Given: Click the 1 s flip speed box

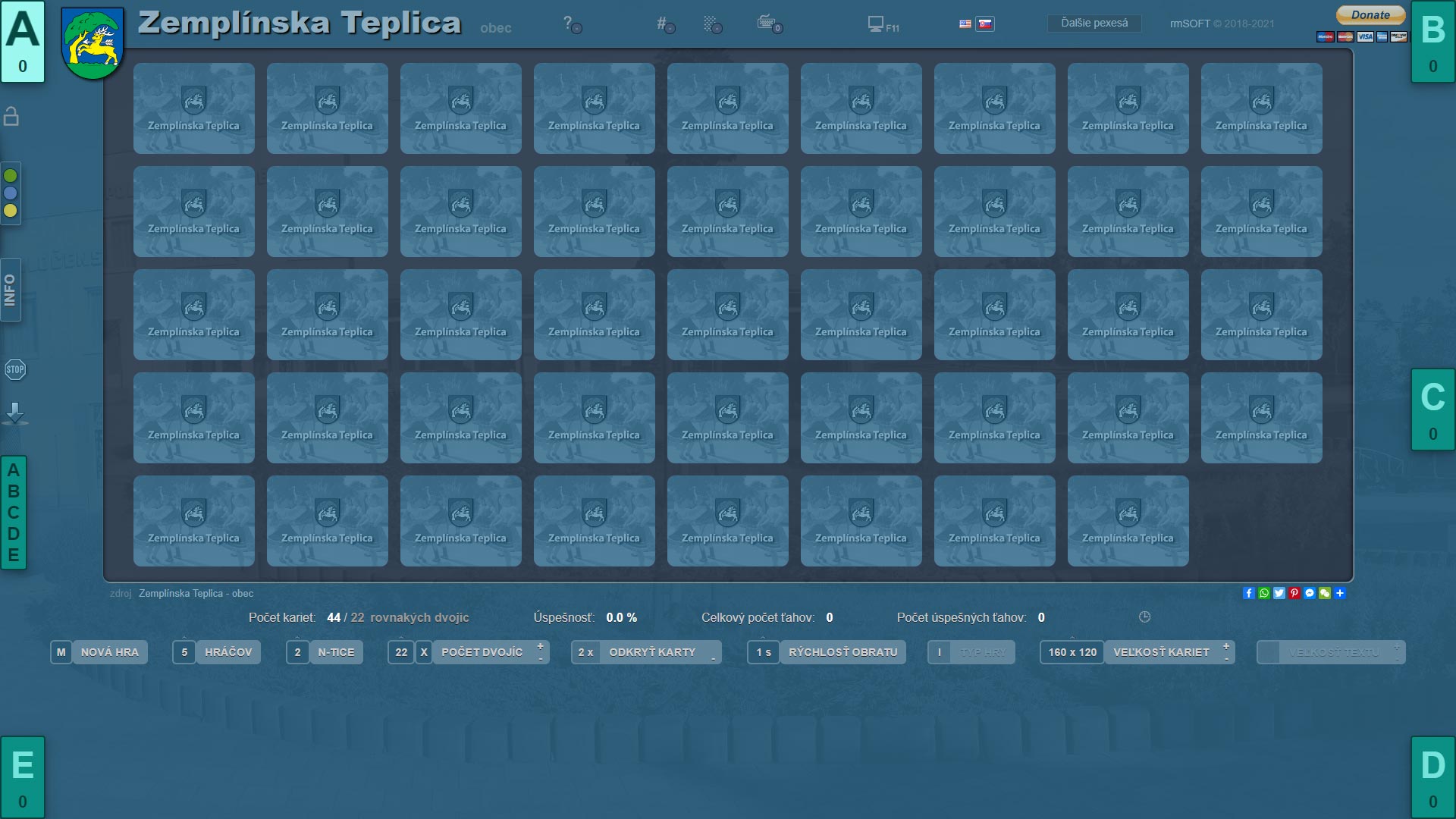Looking at the screenshot, I should (764, 652).
